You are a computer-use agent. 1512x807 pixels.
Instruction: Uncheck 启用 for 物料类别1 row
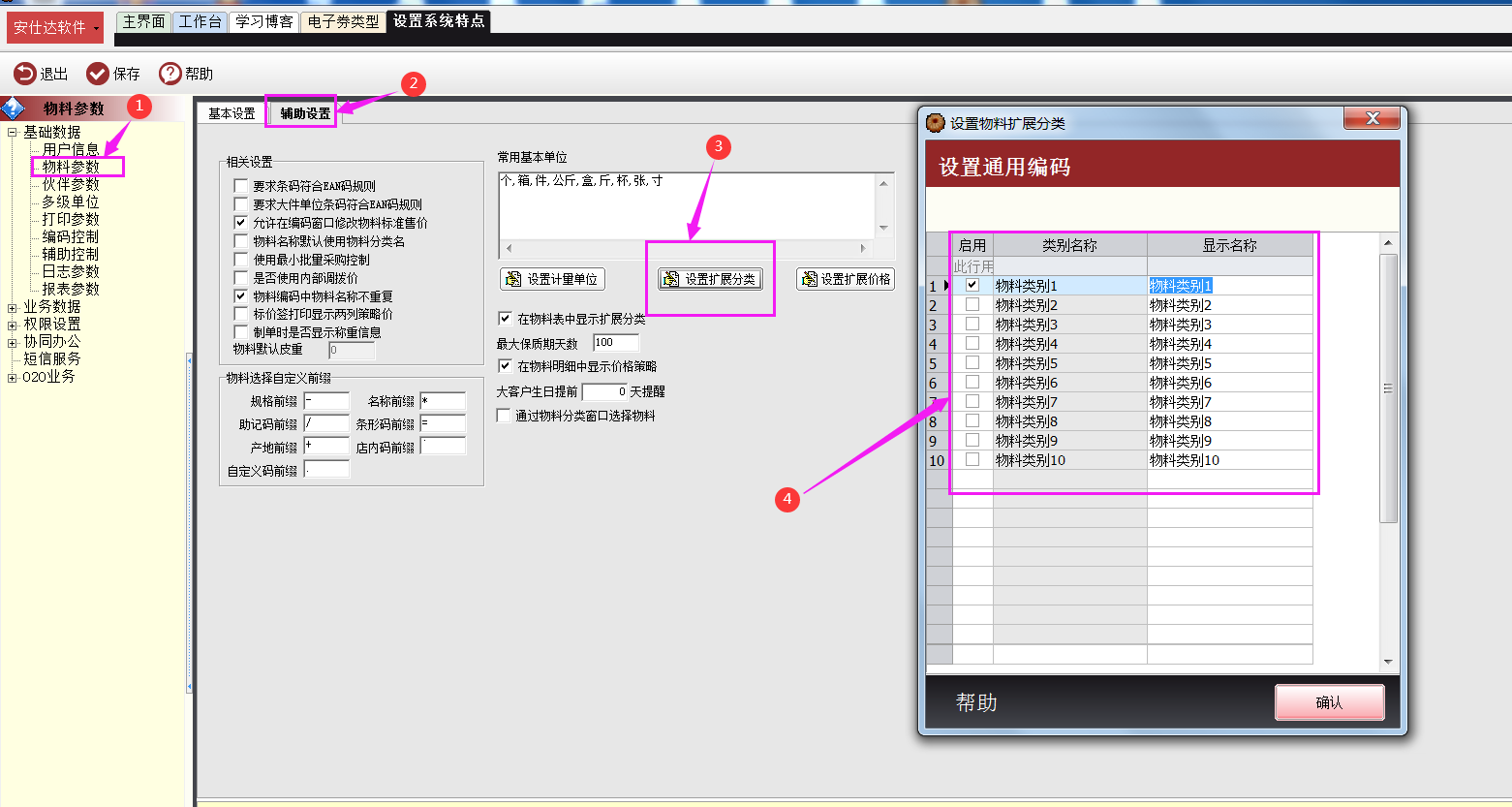(x=972, y=285)
